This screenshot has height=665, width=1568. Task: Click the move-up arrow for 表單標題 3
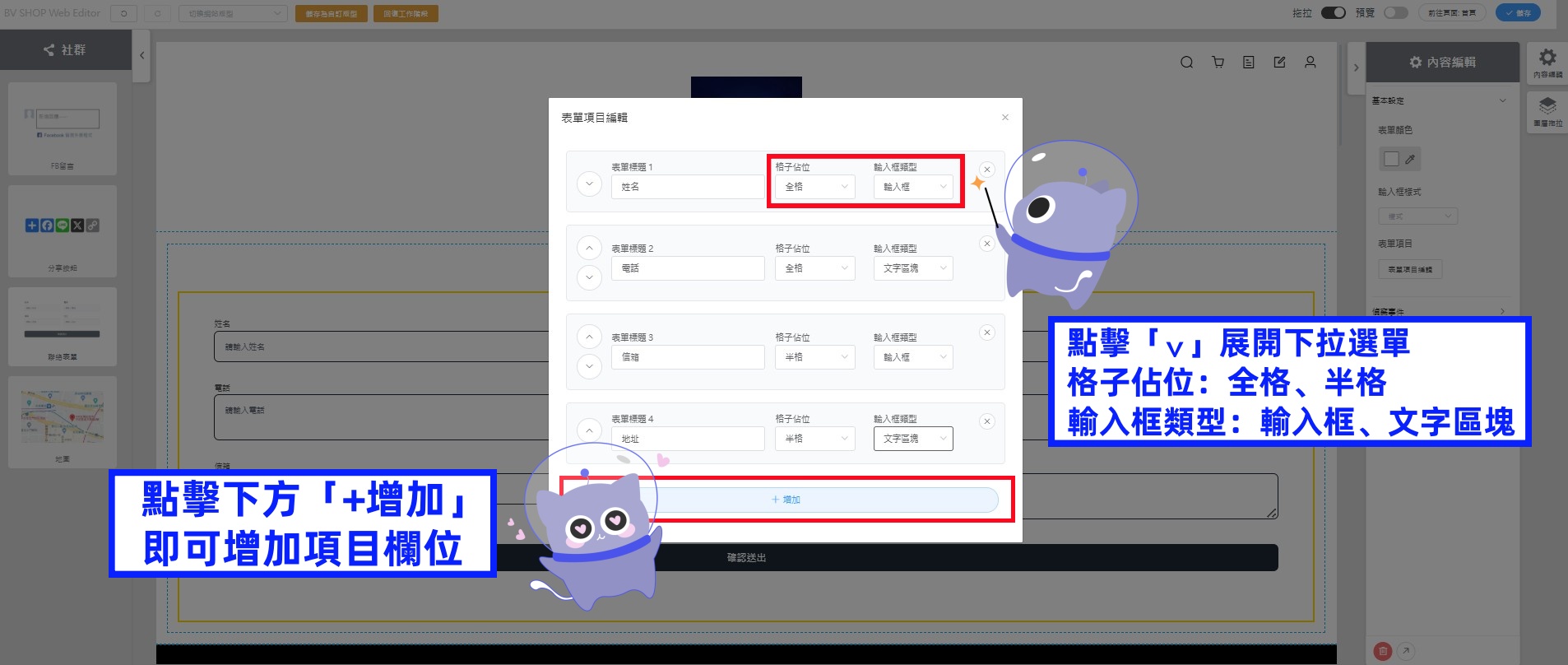(589, 337)
